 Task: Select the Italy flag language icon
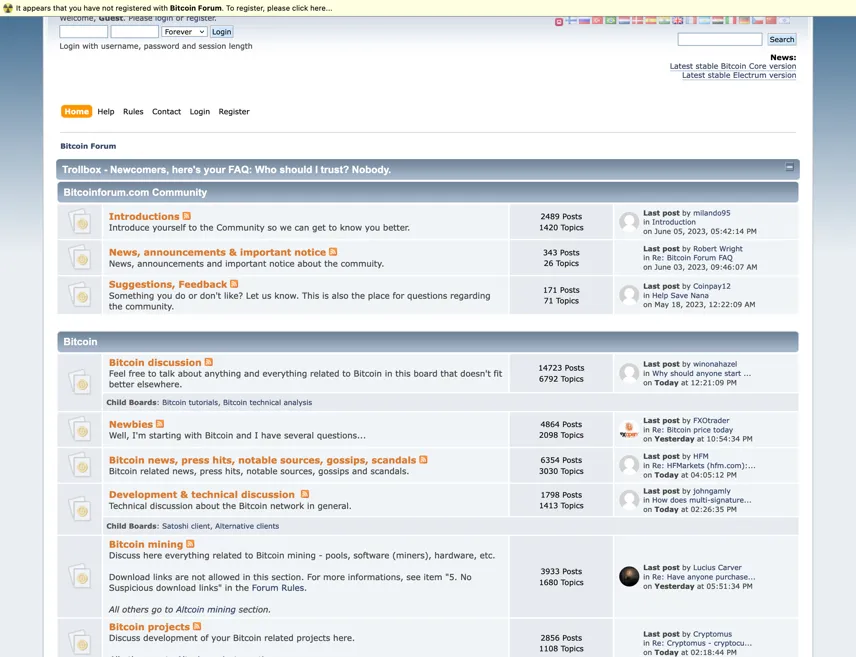[731, 21]
